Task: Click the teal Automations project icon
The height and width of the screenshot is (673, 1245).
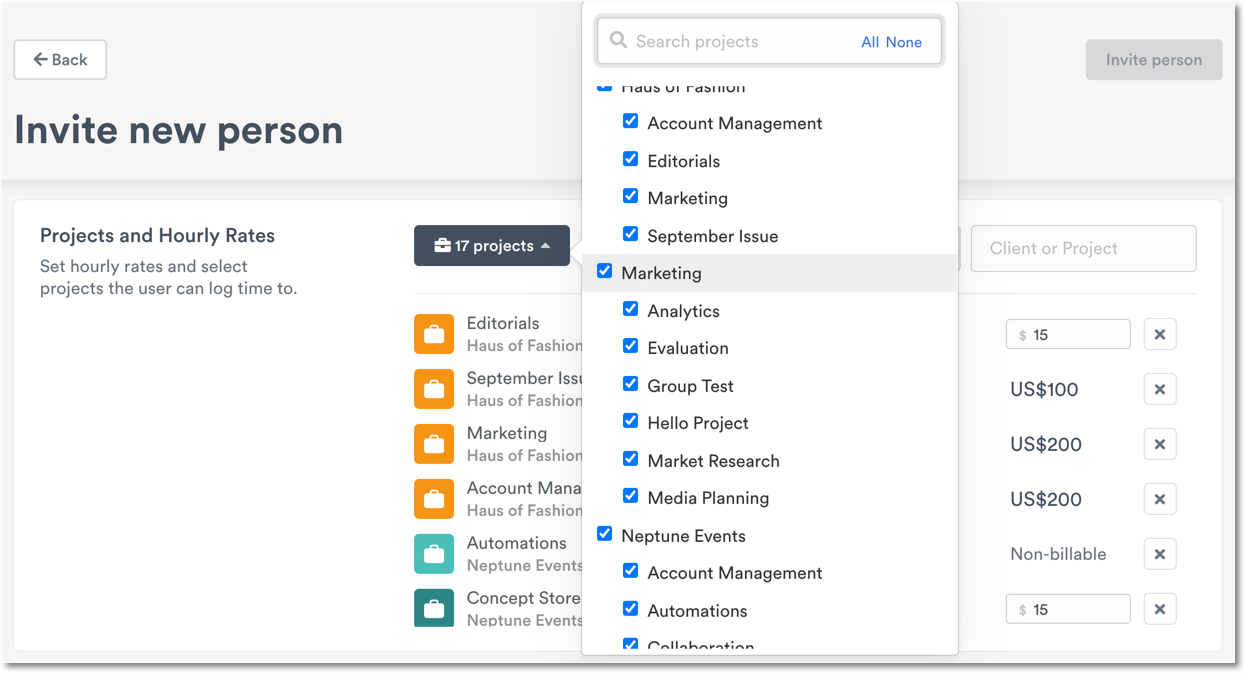Action: tap(434, 553)
